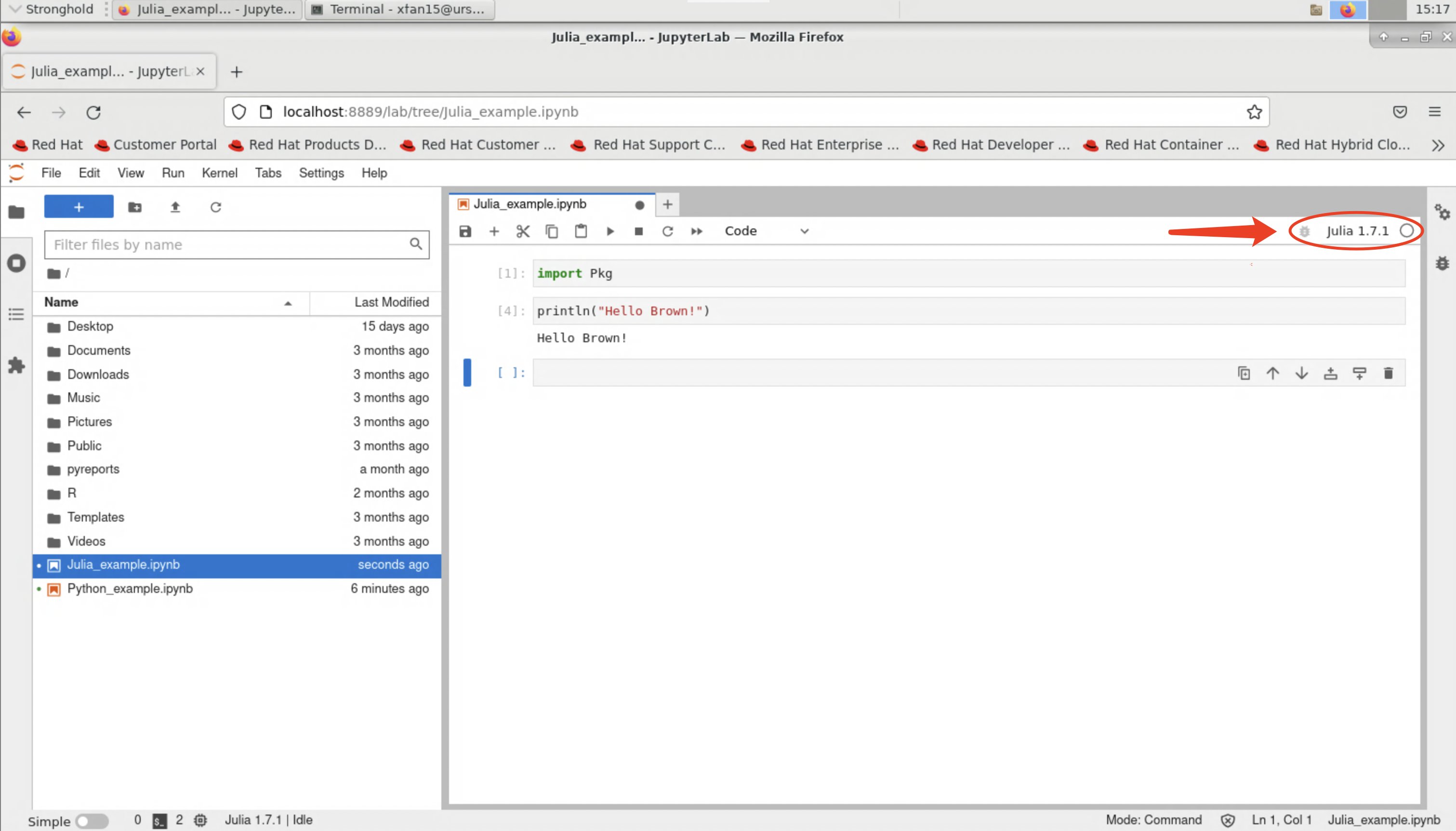Restart the kernel using the toolbar icon
Screen dimensions: 1456x831
(667, 231)
